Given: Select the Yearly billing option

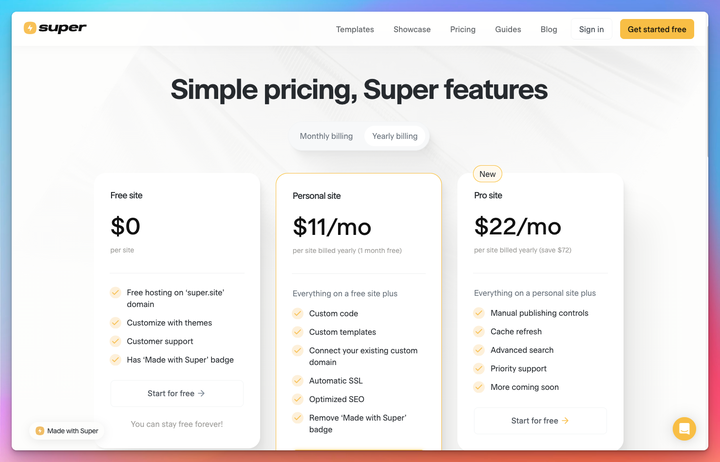Looking at the screenshot, I should [395, 136].
